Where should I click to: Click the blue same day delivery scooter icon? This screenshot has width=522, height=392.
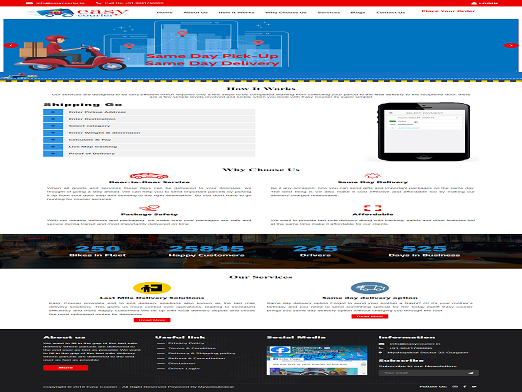pos(370,288)
